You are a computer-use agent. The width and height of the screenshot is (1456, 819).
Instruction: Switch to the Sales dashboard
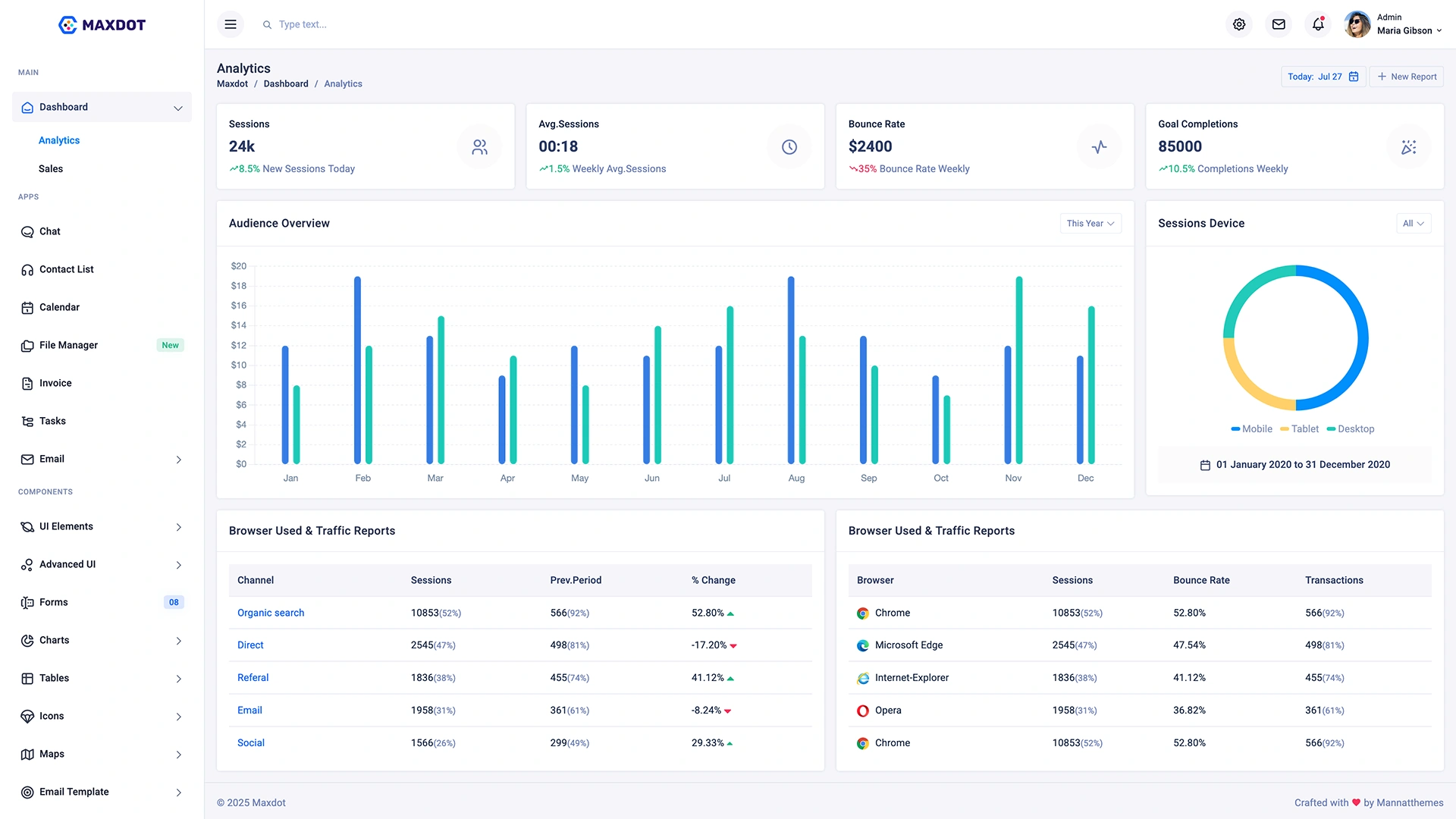pos(51,168)
